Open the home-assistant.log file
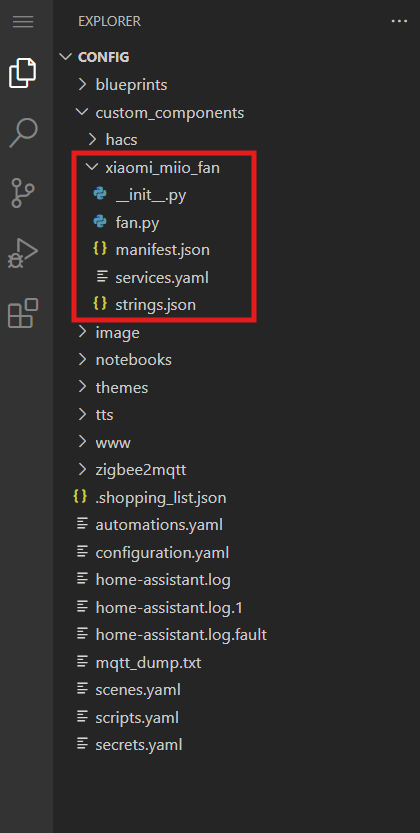This screenshot has height=833, width=420. (x=163, y=579)
